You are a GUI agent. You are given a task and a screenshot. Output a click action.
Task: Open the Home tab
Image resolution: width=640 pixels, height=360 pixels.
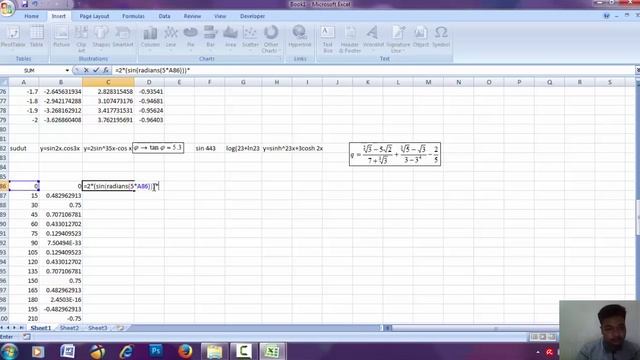(31, 16)
